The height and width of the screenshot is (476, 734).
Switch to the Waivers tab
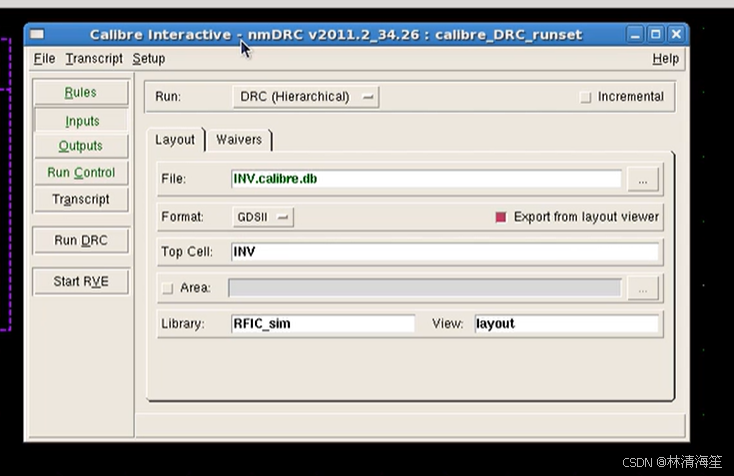239,139
